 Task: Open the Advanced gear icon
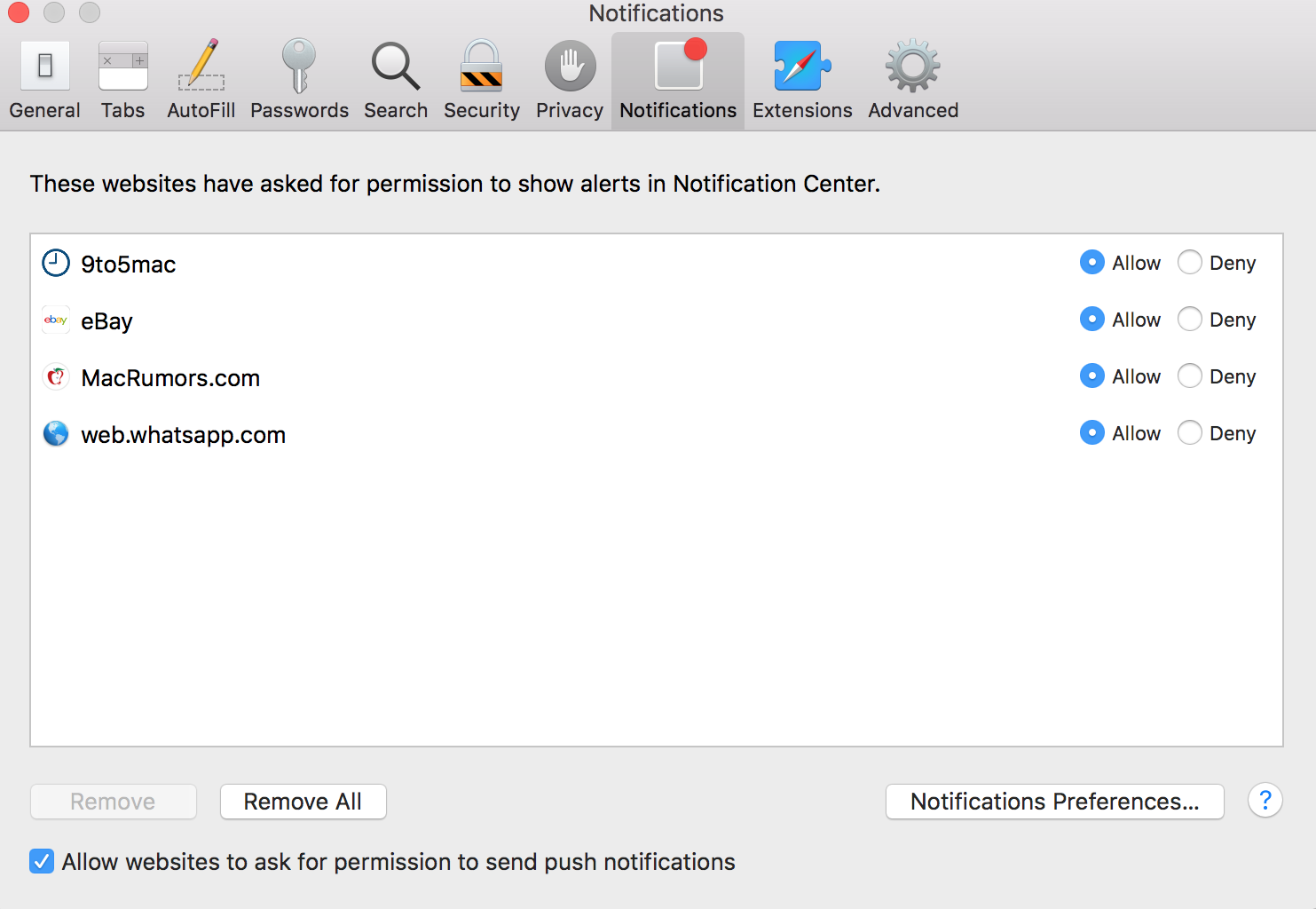(x=912, y=66)
